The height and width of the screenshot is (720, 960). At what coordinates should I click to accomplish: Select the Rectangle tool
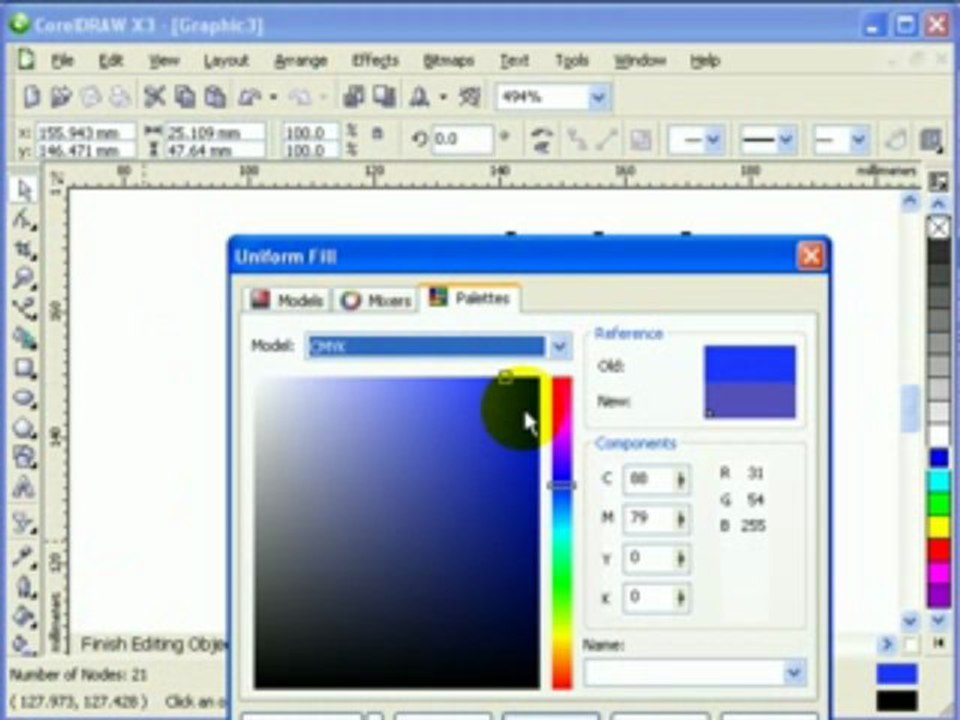pyautogui.click(x=23, y=368)
